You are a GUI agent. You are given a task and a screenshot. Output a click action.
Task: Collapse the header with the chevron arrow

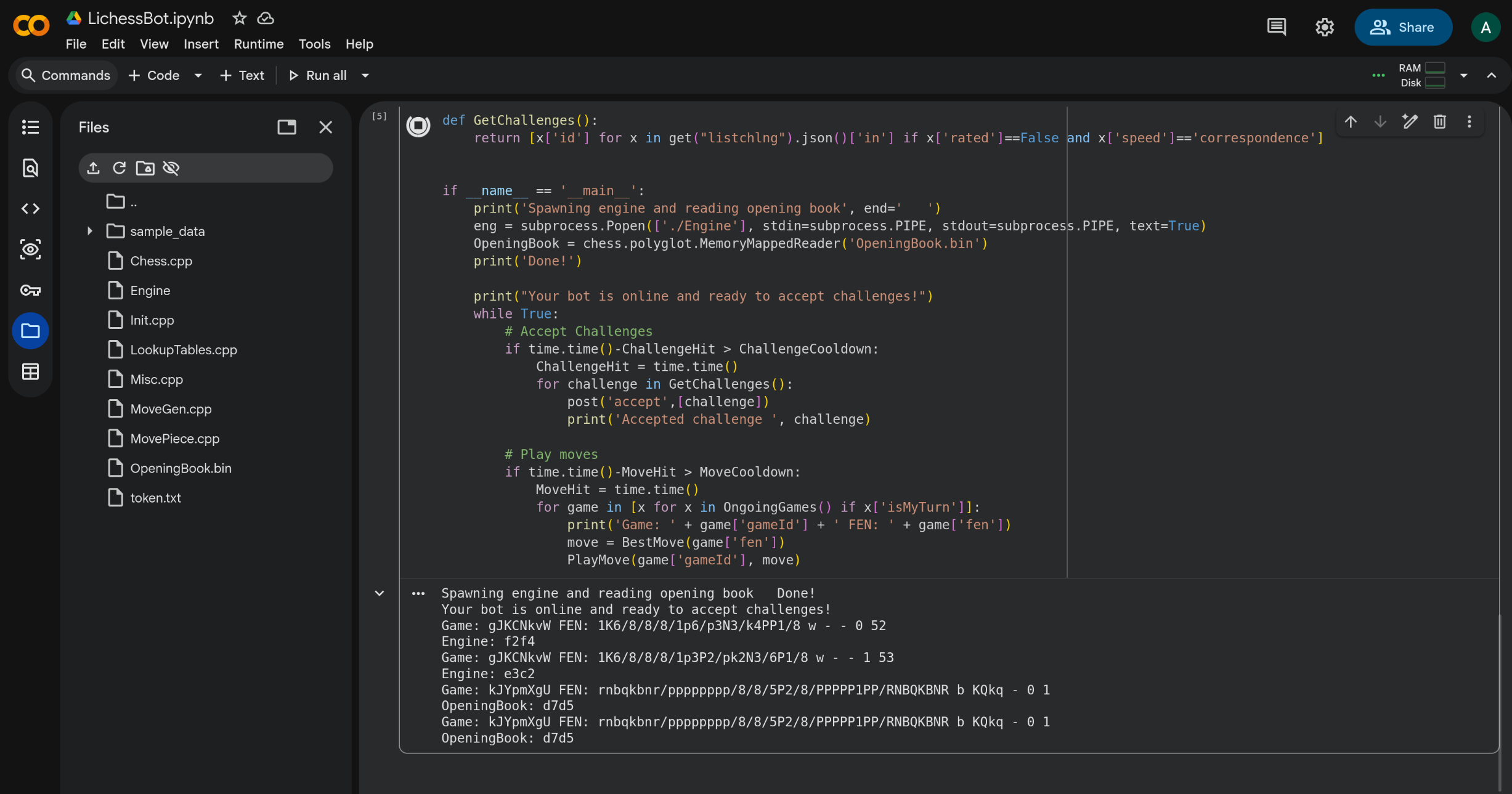[x=1491, y=75]
